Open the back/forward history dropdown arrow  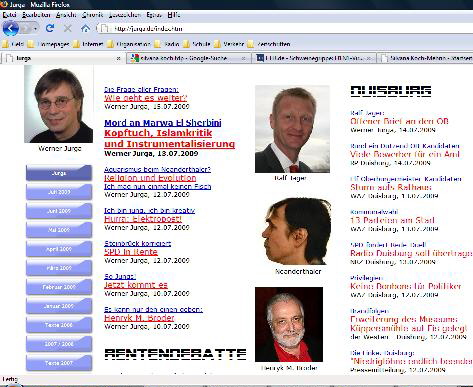point(36,29)
